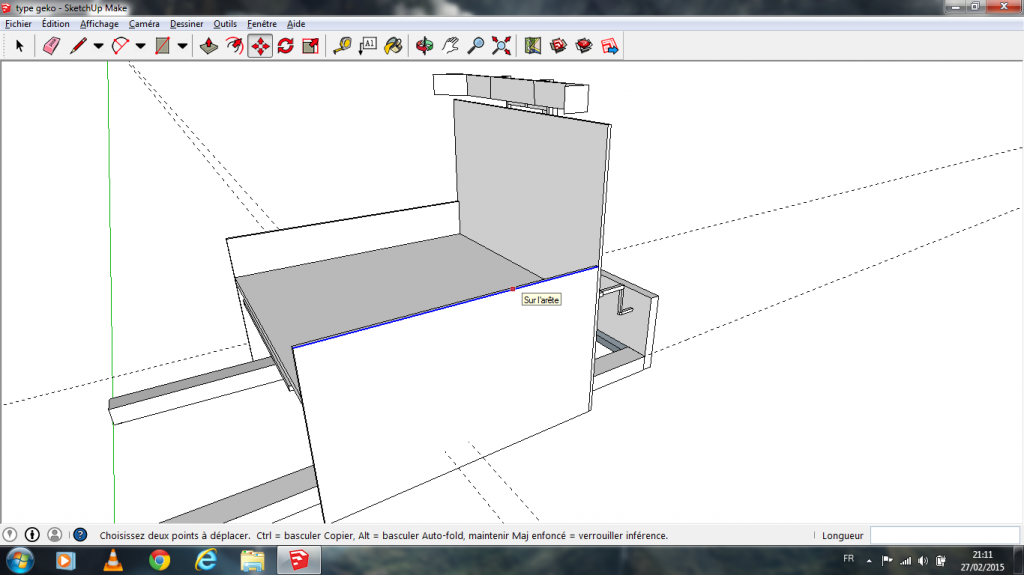Activate the Offset tool
The height and width of the screenshot is (575, 1024).
(234, 46)
